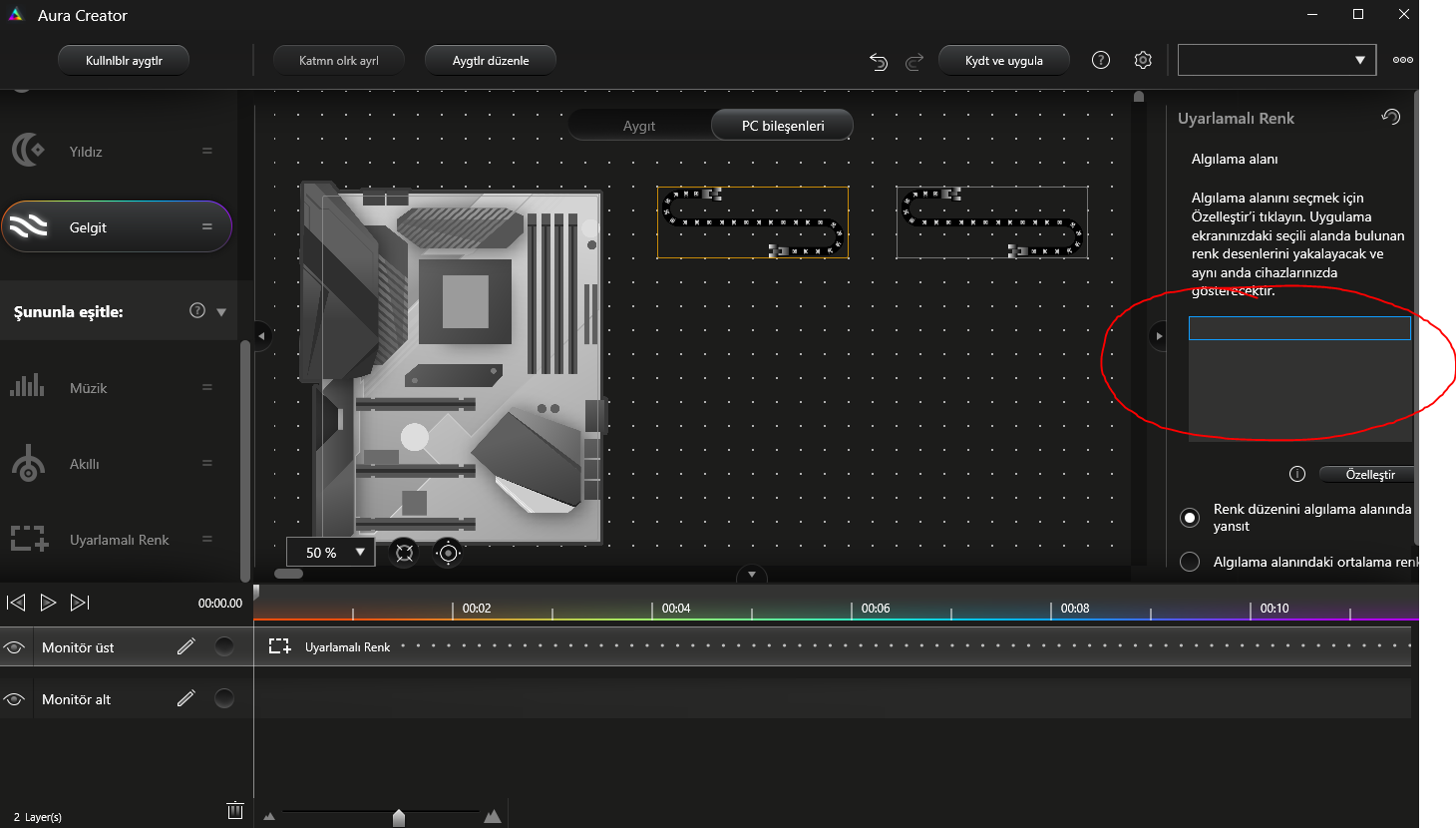Screen dimensions: 1456x828
Task: Click the drag handle on the Gelgit row
Action: click(207, 226)
